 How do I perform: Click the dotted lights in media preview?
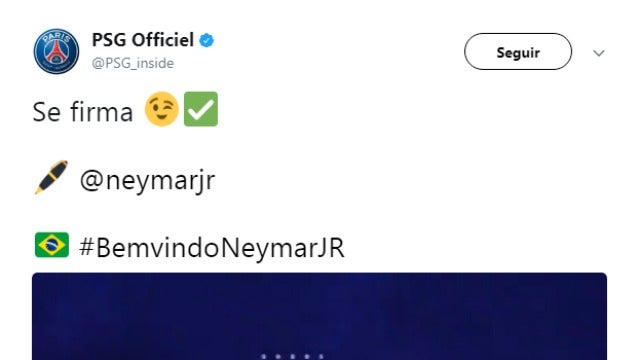[x=293, y=356]
